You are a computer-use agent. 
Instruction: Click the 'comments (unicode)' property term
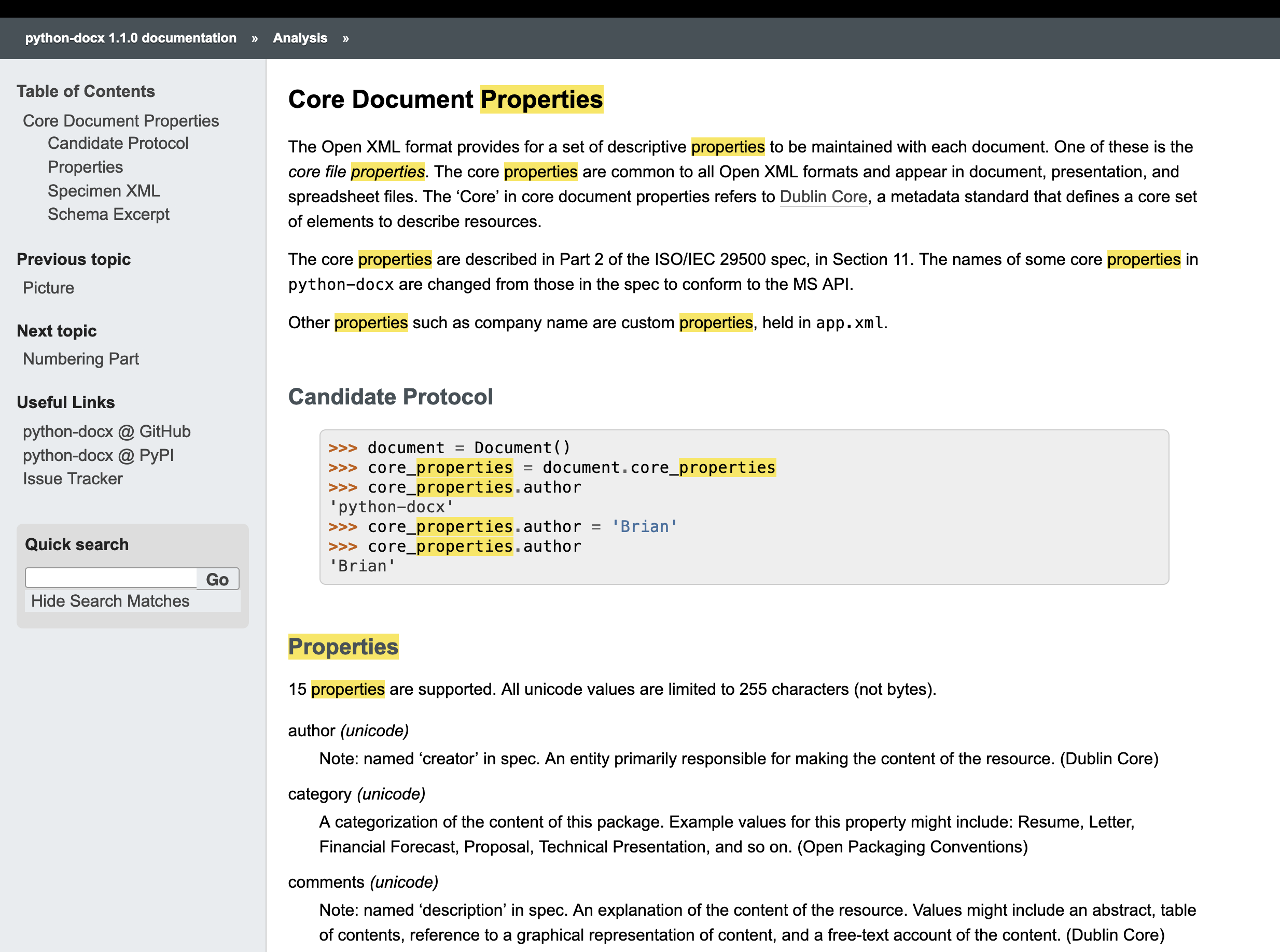pos(363,883)
